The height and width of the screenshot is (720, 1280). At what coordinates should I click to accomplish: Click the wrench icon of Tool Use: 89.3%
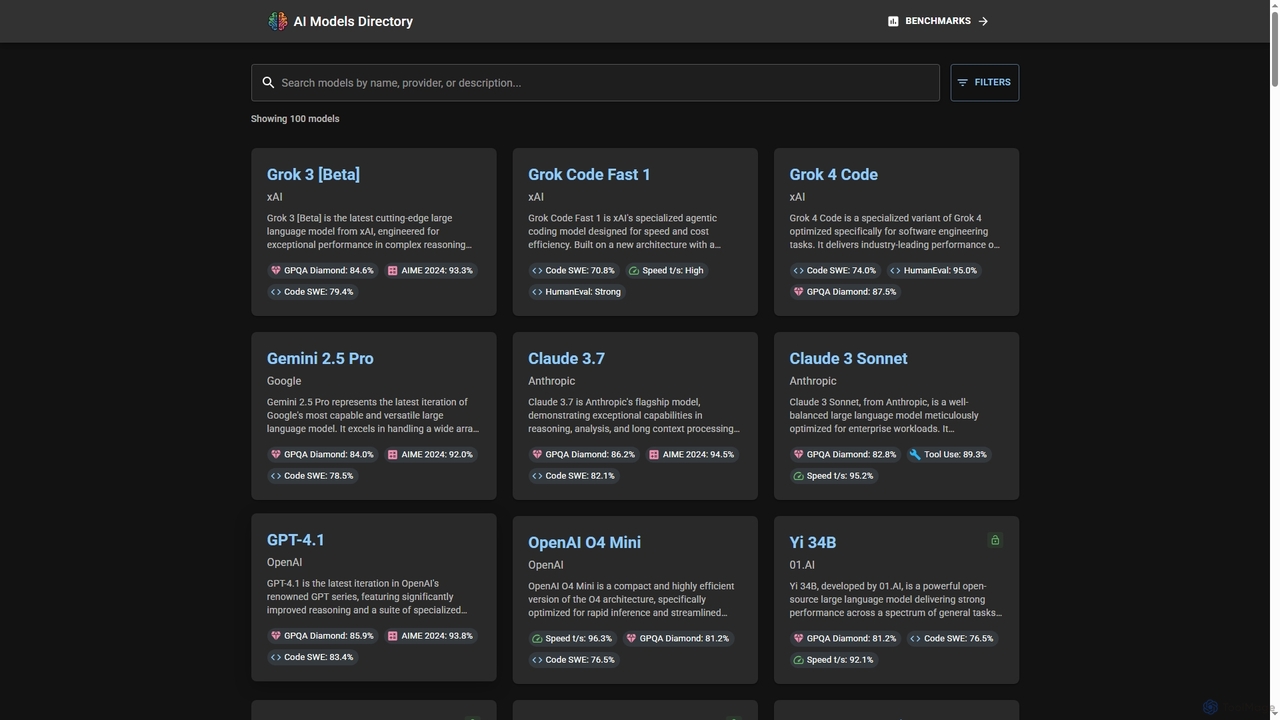(x=915, y=455)
